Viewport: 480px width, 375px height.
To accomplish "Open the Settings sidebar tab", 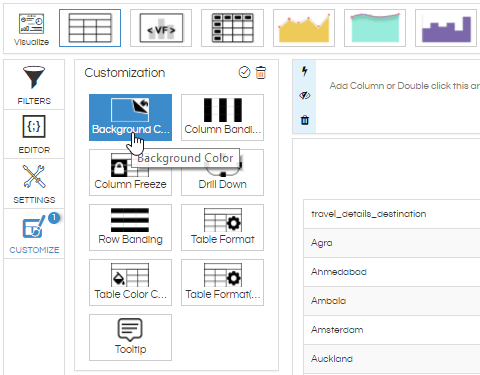I will click(x=34, y=184).
